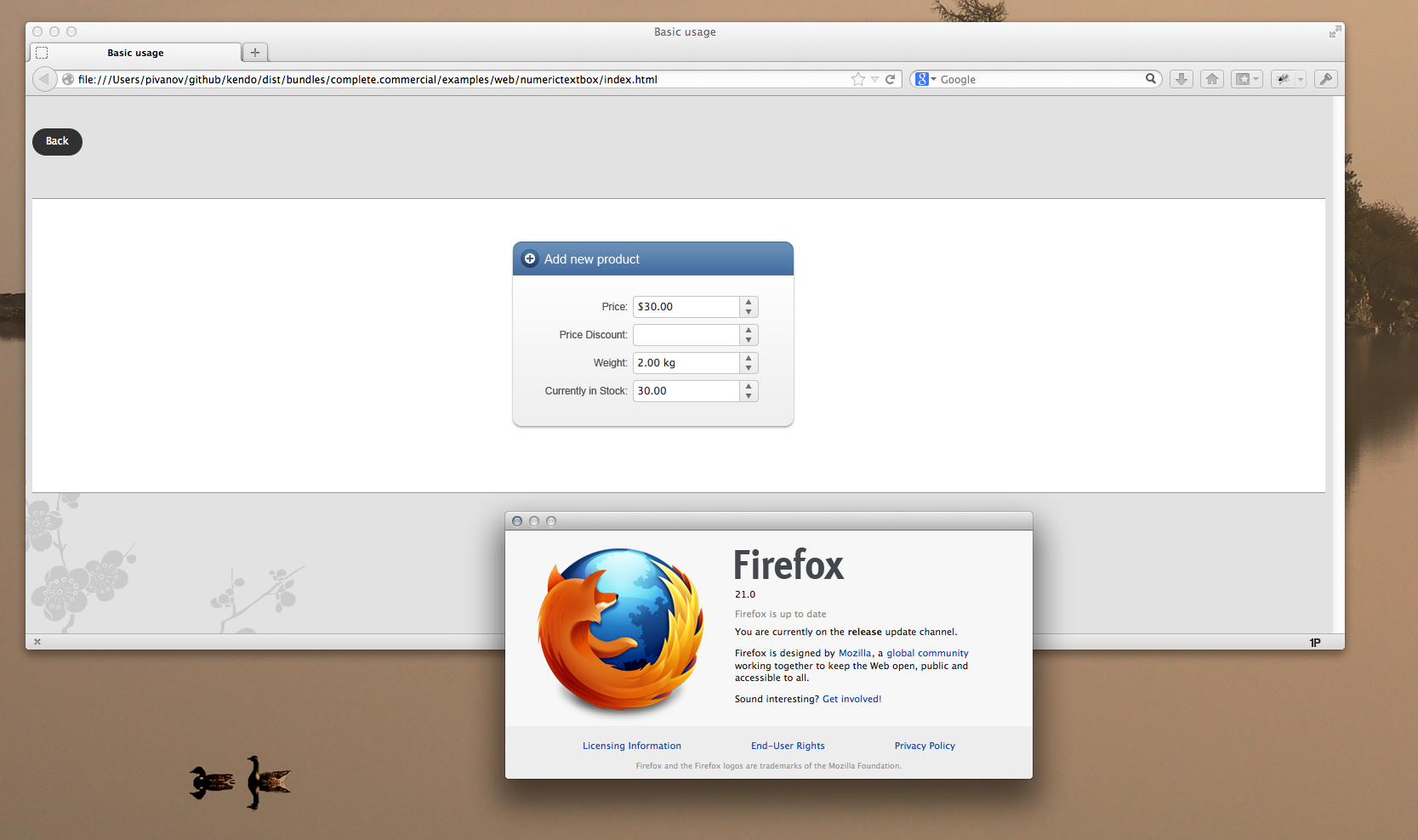Open the Downloads toolbar button
Image resolution: width=1418 pixels, height=840 pixels.
(1182, 79)
